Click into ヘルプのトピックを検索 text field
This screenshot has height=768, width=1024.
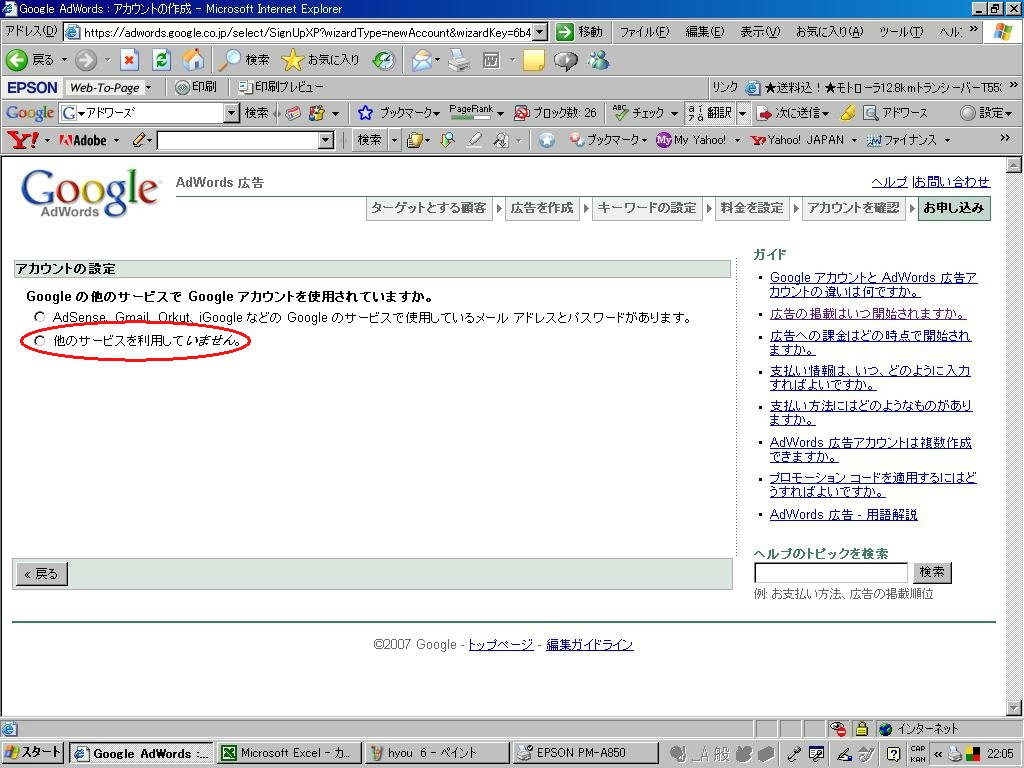(x=831, y=573)
